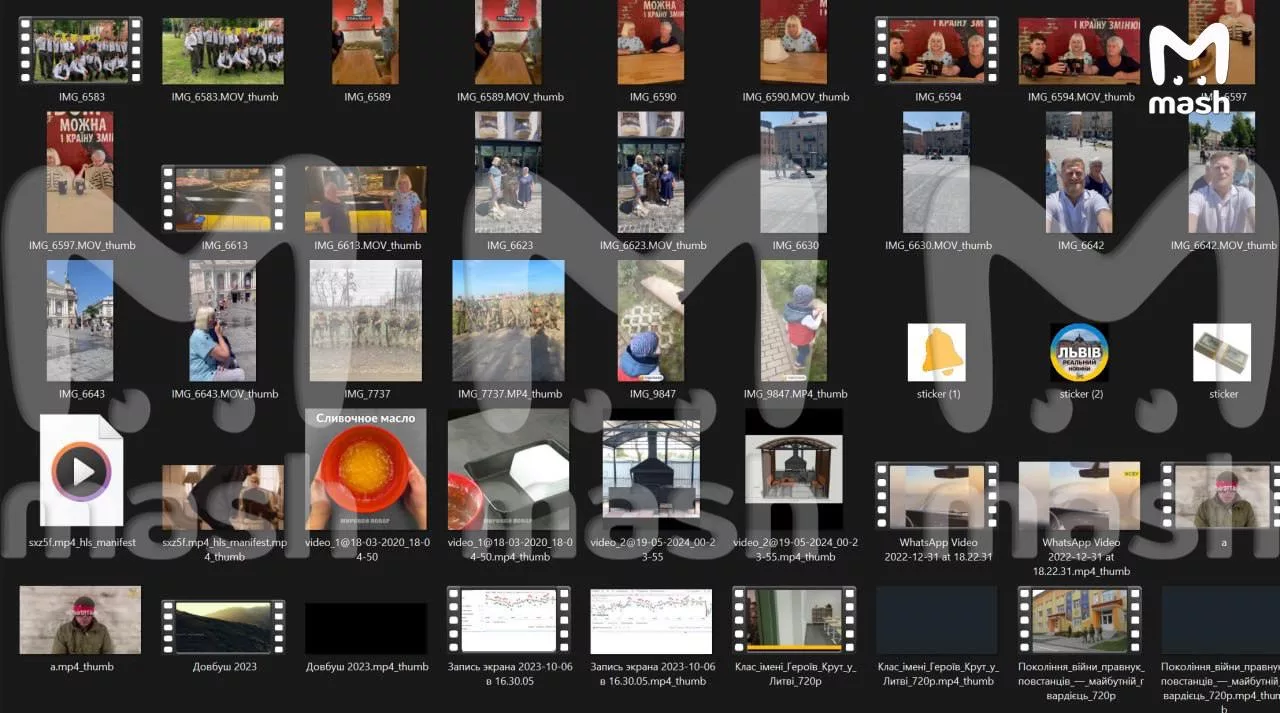Image resolution: width=1280 pixels, height=713 pixels.
Task: Select Запись экрана 2023-10-06 video file
Action: [509, 620]
